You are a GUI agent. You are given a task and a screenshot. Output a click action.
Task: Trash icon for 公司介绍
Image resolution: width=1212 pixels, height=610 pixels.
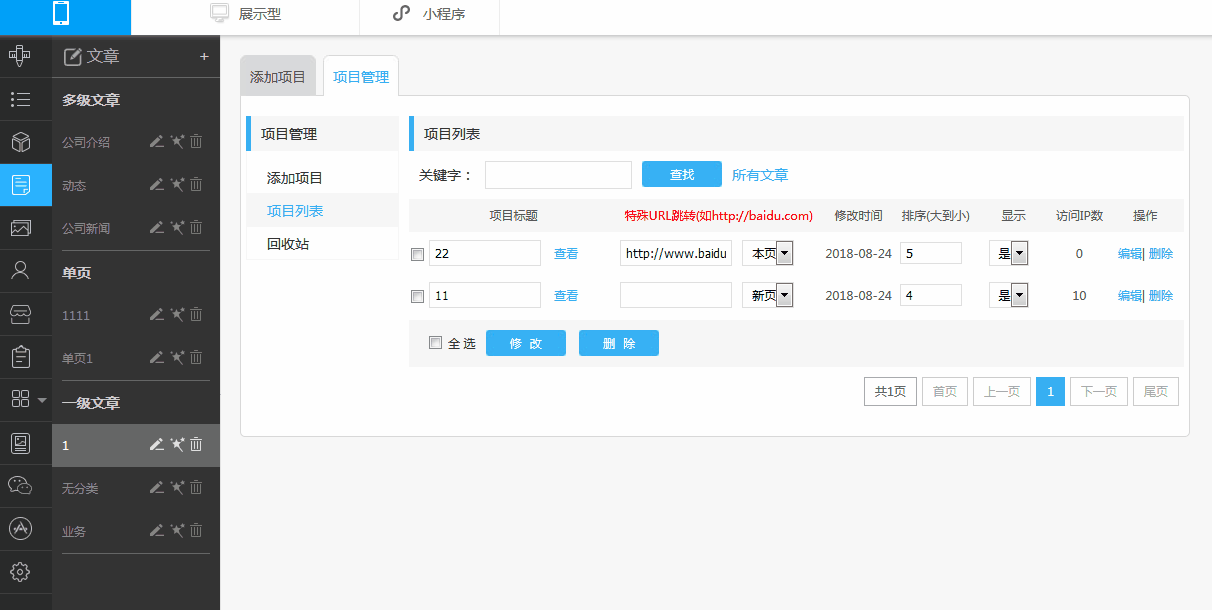coord(196,141)
